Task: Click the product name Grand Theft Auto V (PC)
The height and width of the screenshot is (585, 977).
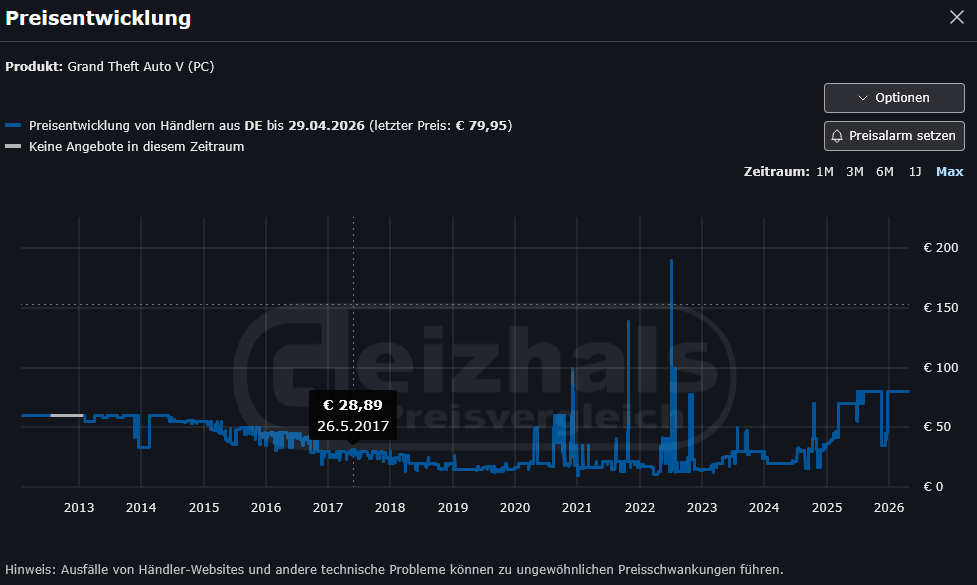Action: click(141, 67)
